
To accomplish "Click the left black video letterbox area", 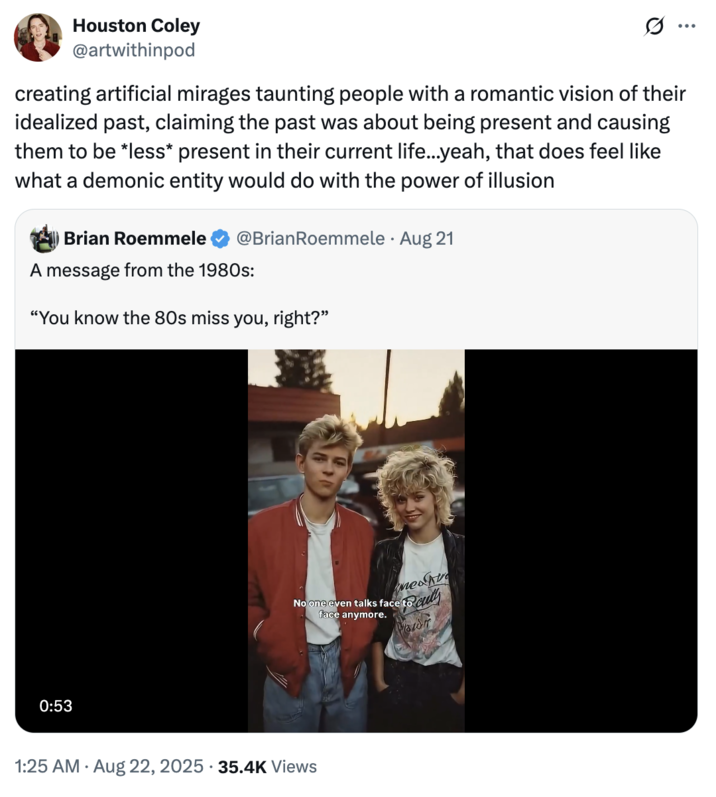I will point(132,540).
